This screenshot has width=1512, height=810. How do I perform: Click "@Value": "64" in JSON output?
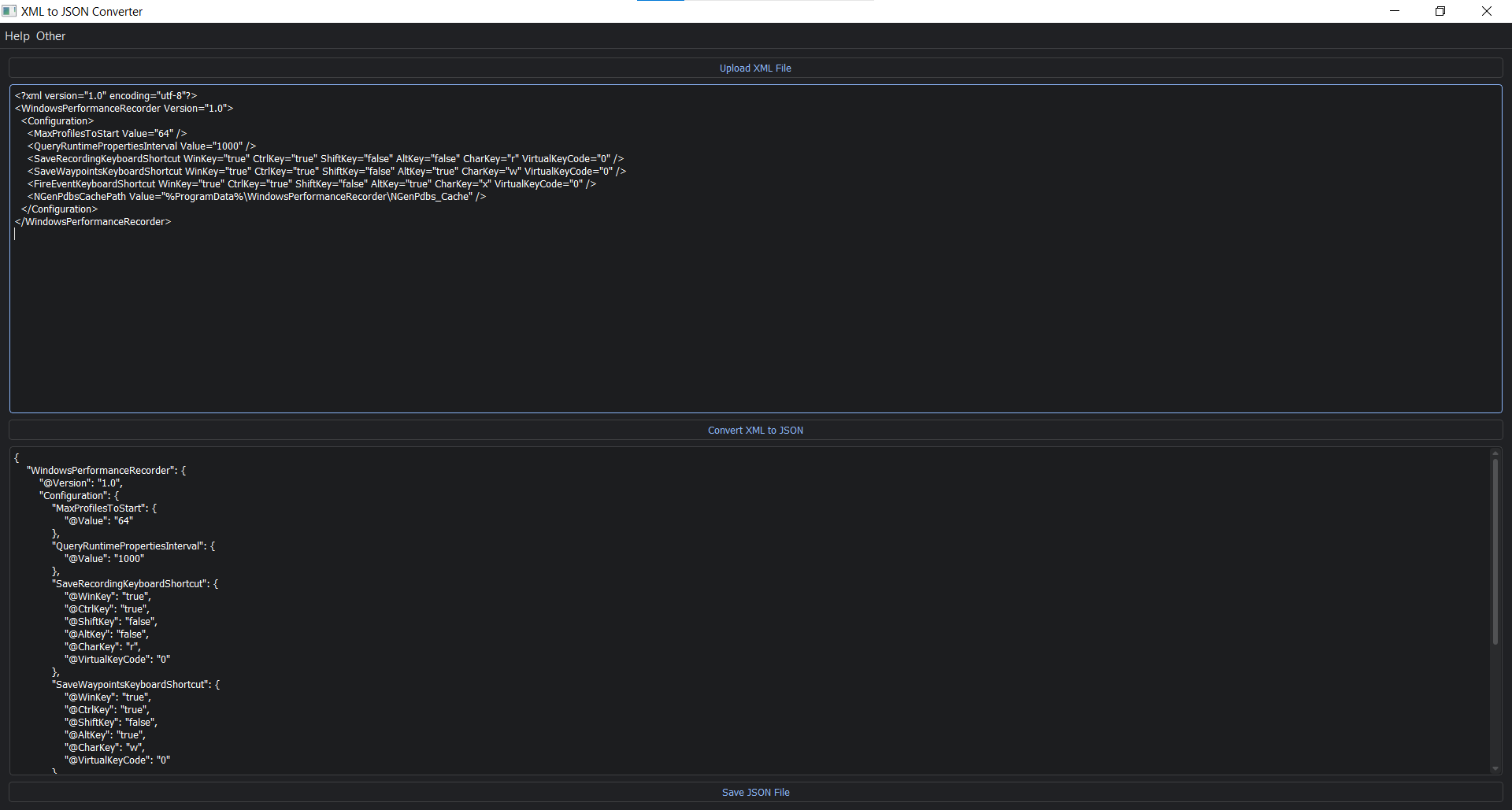(98, 521)
